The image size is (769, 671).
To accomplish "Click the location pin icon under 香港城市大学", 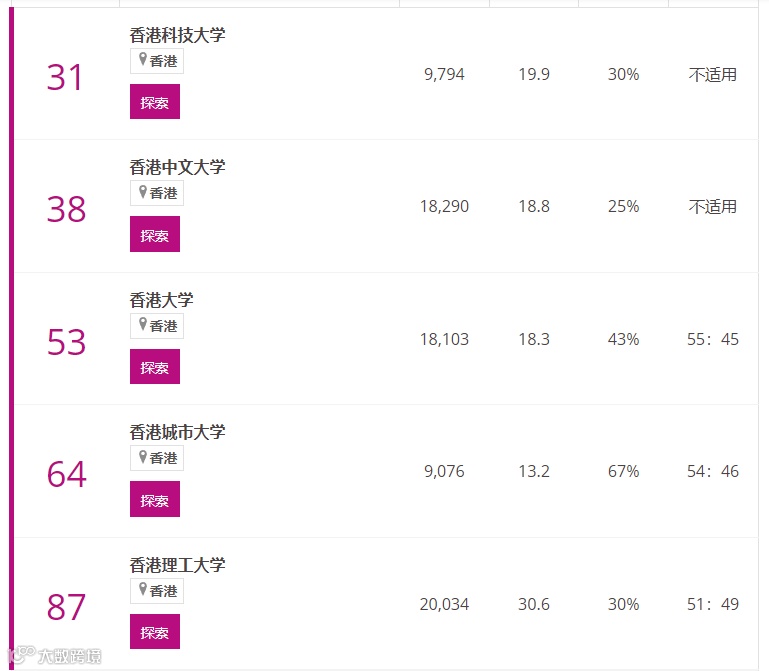I will pyautogui.click(x=143, y=457).
